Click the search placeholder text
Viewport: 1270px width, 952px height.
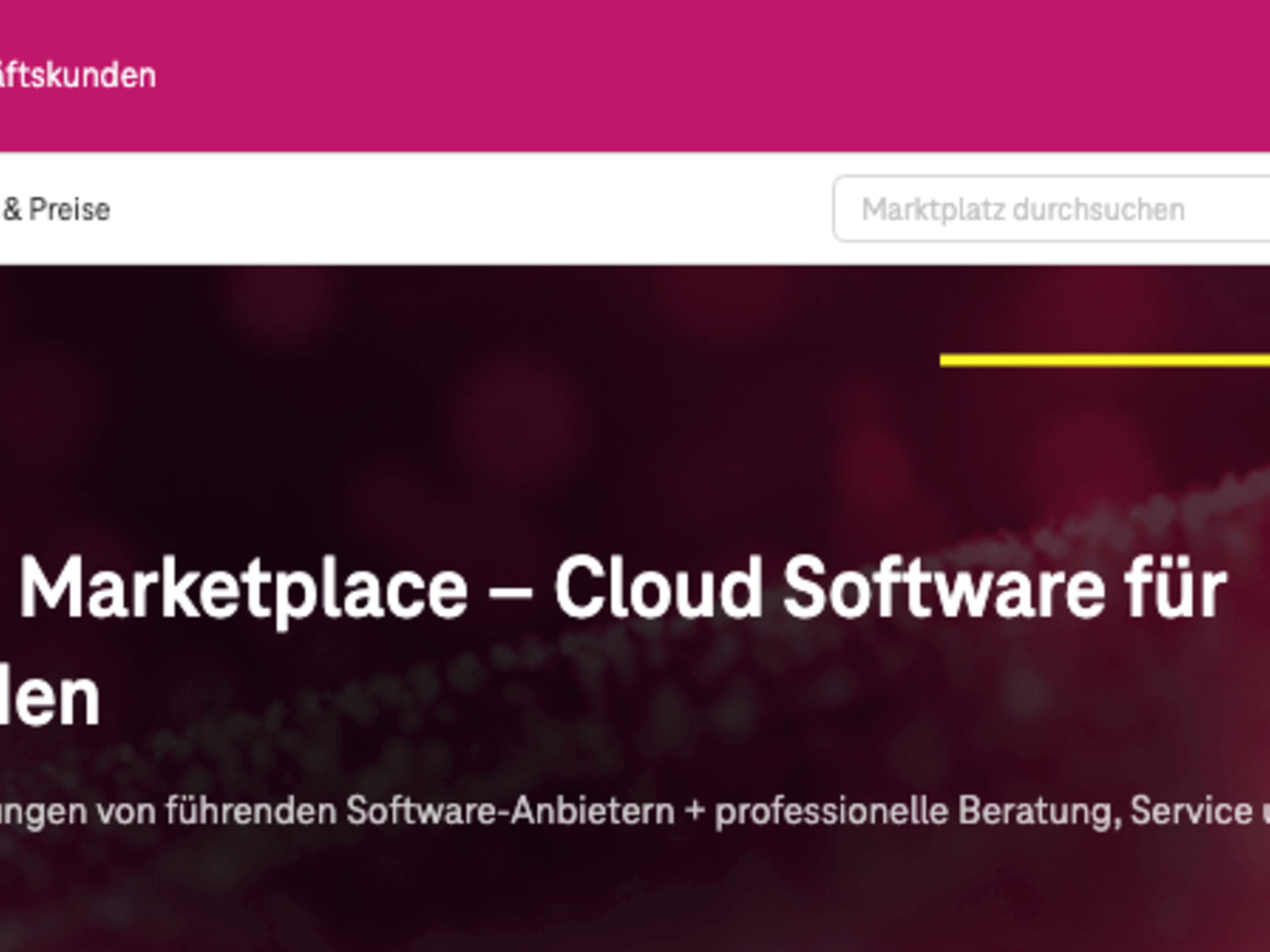click(1023, 208)
